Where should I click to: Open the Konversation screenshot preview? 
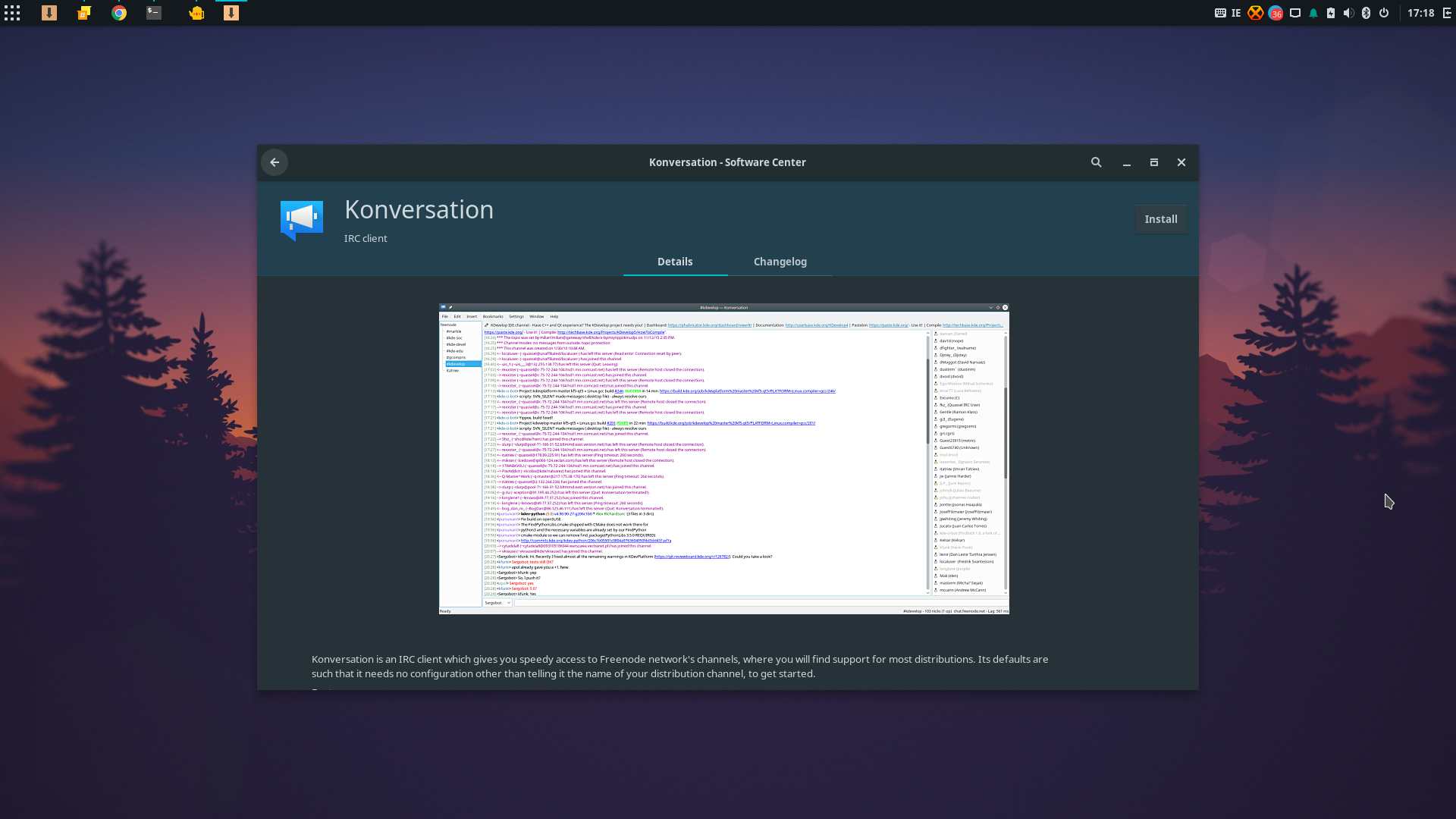pos(724,459)
